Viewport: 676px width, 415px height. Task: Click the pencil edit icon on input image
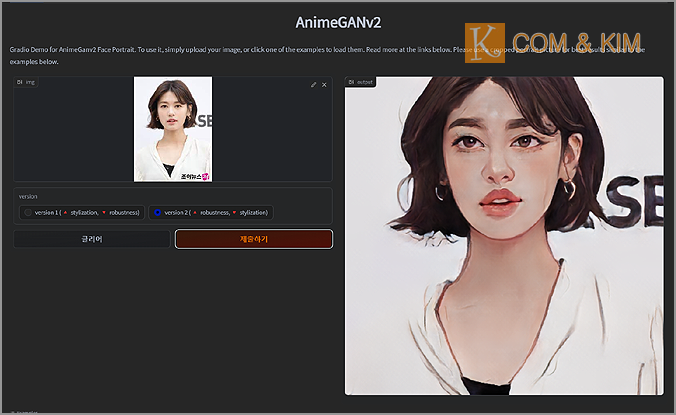tap(313, 85)
